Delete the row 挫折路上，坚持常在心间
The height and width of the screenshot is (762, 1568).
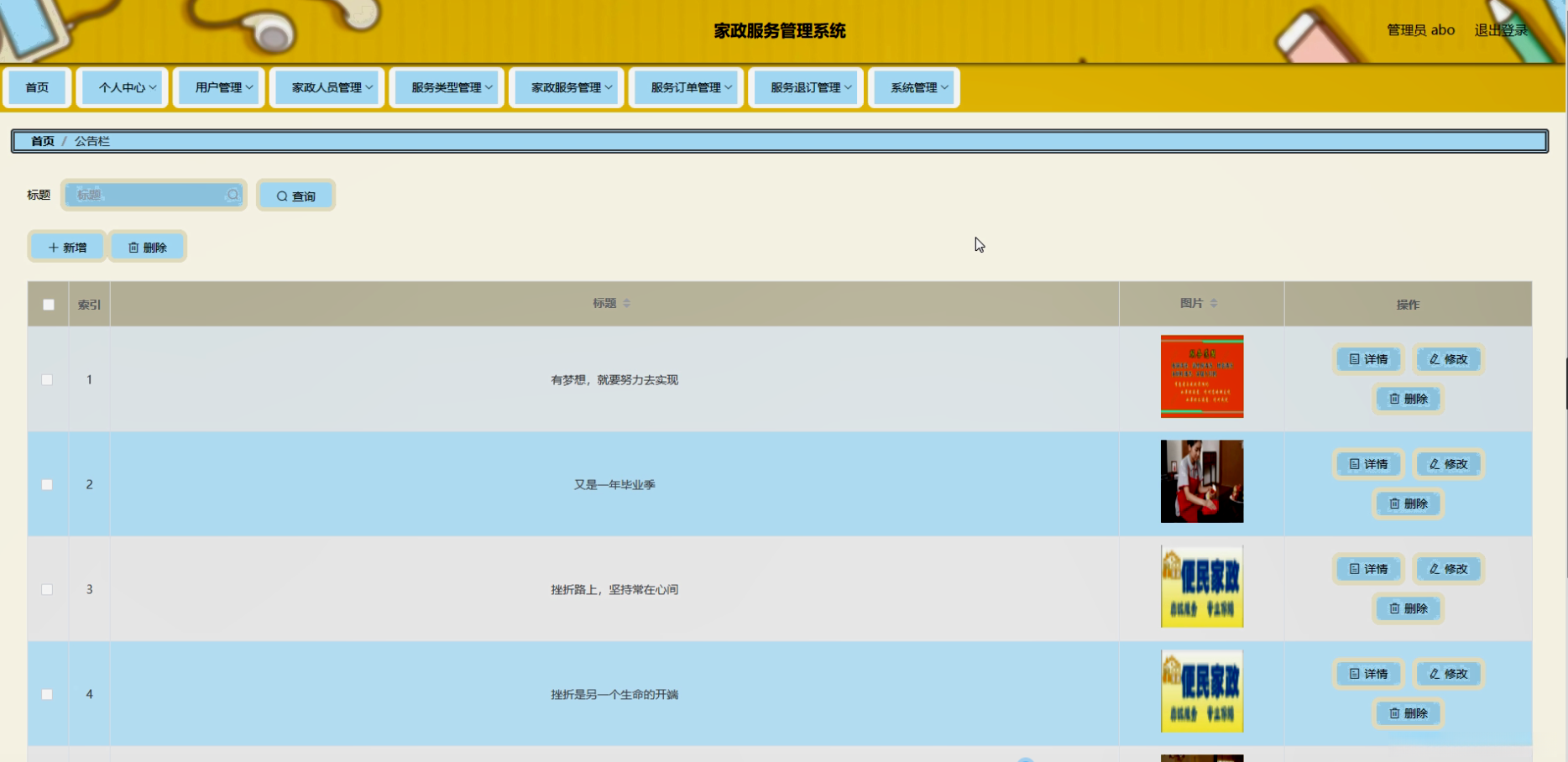(x=1409, y=608)
